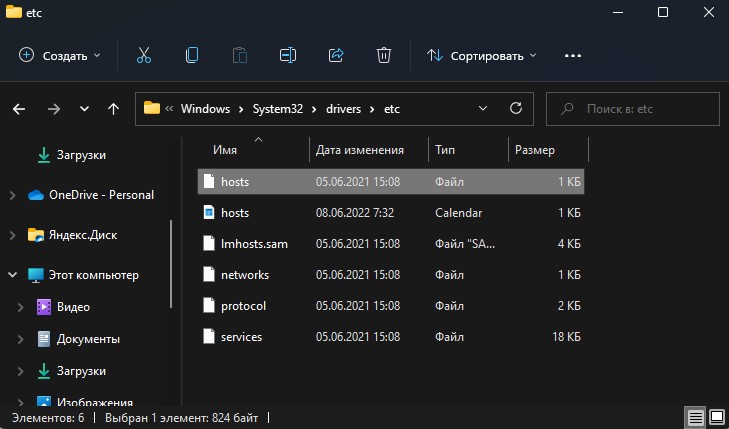Sort by the Тип column header
The height and width of the screenshot is (429, 729).
(445, 150)
